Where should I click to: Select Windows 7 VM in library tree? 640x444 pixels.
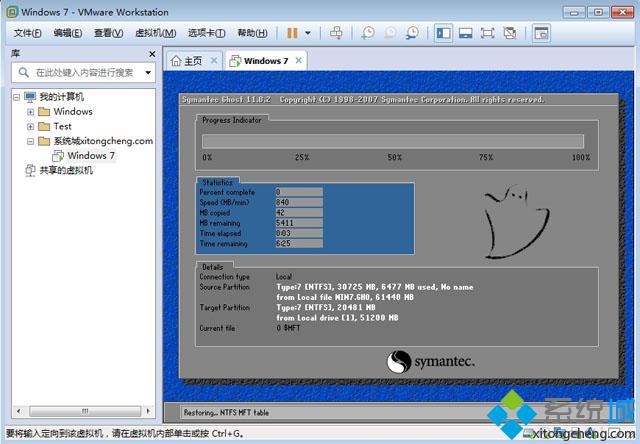click(x=90, y=156)
